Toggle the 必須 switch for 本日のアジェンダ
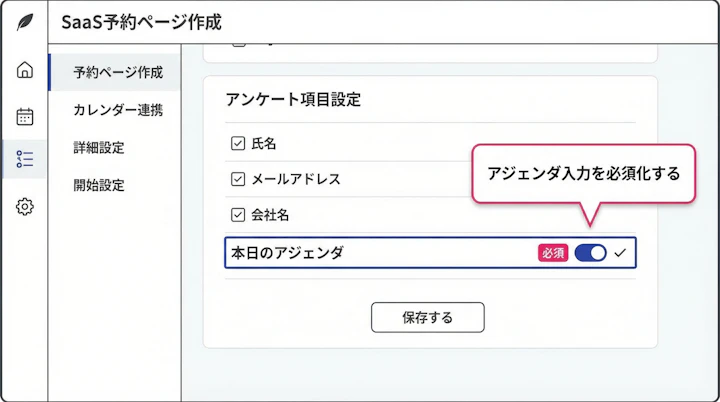The height and width of the screenshot is (402, 720). click(591, 253)
